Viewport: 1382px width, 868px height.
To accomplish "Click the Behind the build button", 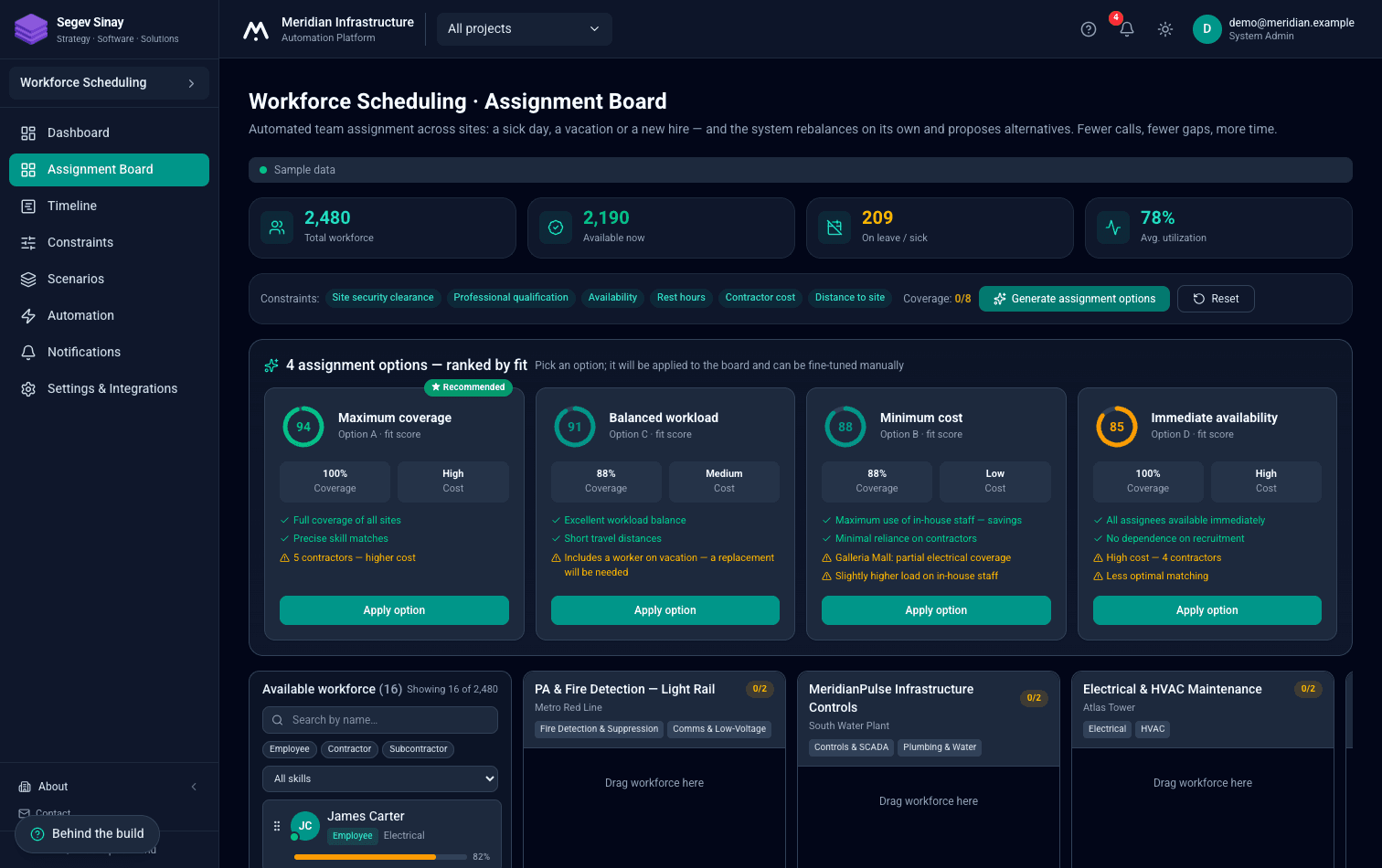I will pos(87,834).
